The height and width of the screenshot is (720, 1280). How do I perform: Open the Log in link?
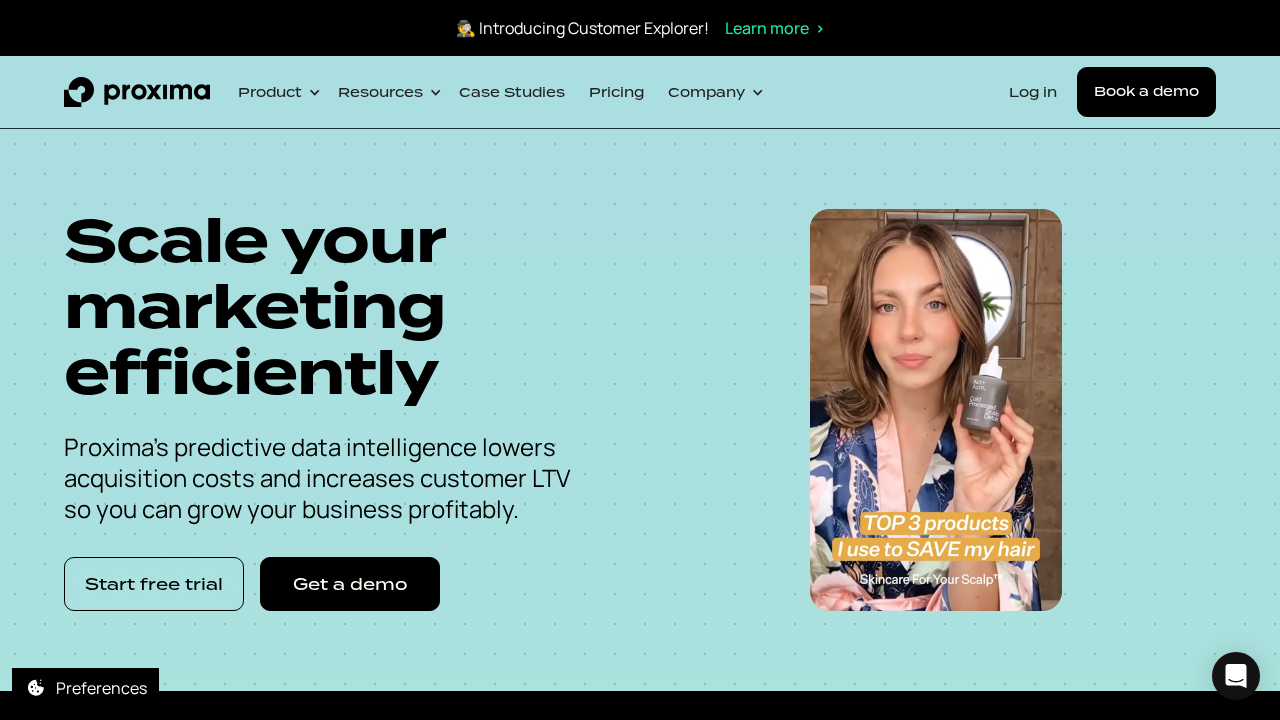(x=1033, y=92)
